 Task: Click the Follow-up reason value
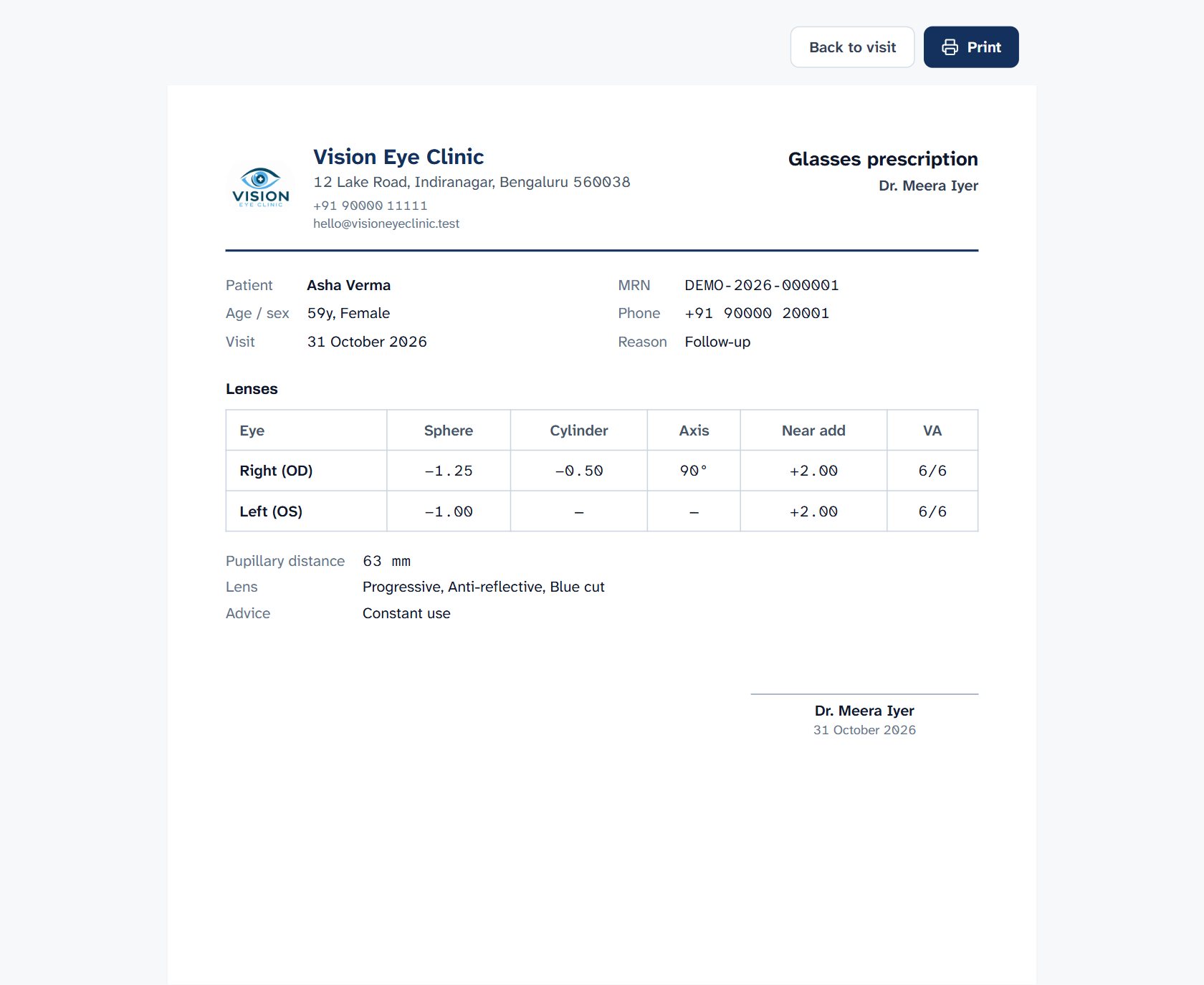[x=717, y=342]
